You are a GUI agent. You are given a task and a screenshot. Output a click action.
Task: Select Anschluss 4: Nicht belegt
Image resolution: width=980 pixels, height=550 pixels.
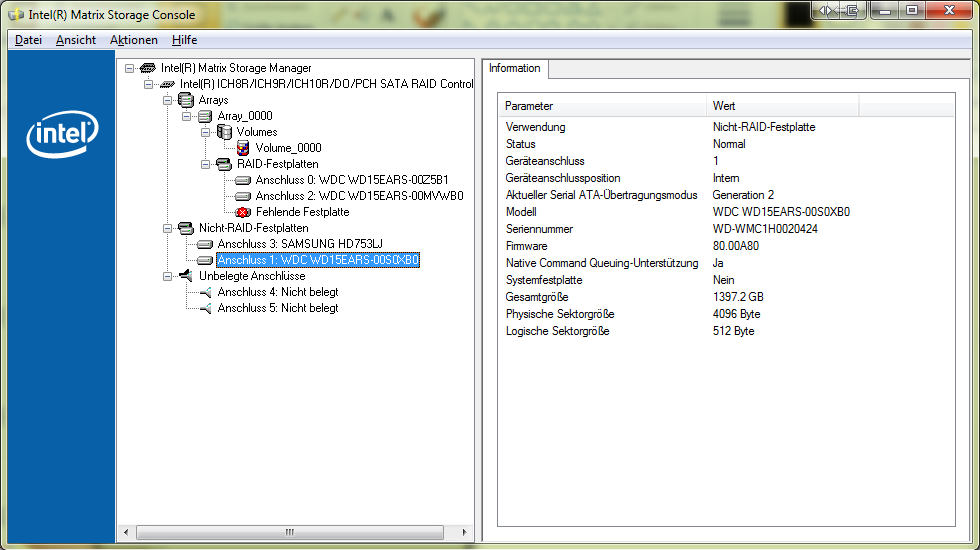click(278, 292)
